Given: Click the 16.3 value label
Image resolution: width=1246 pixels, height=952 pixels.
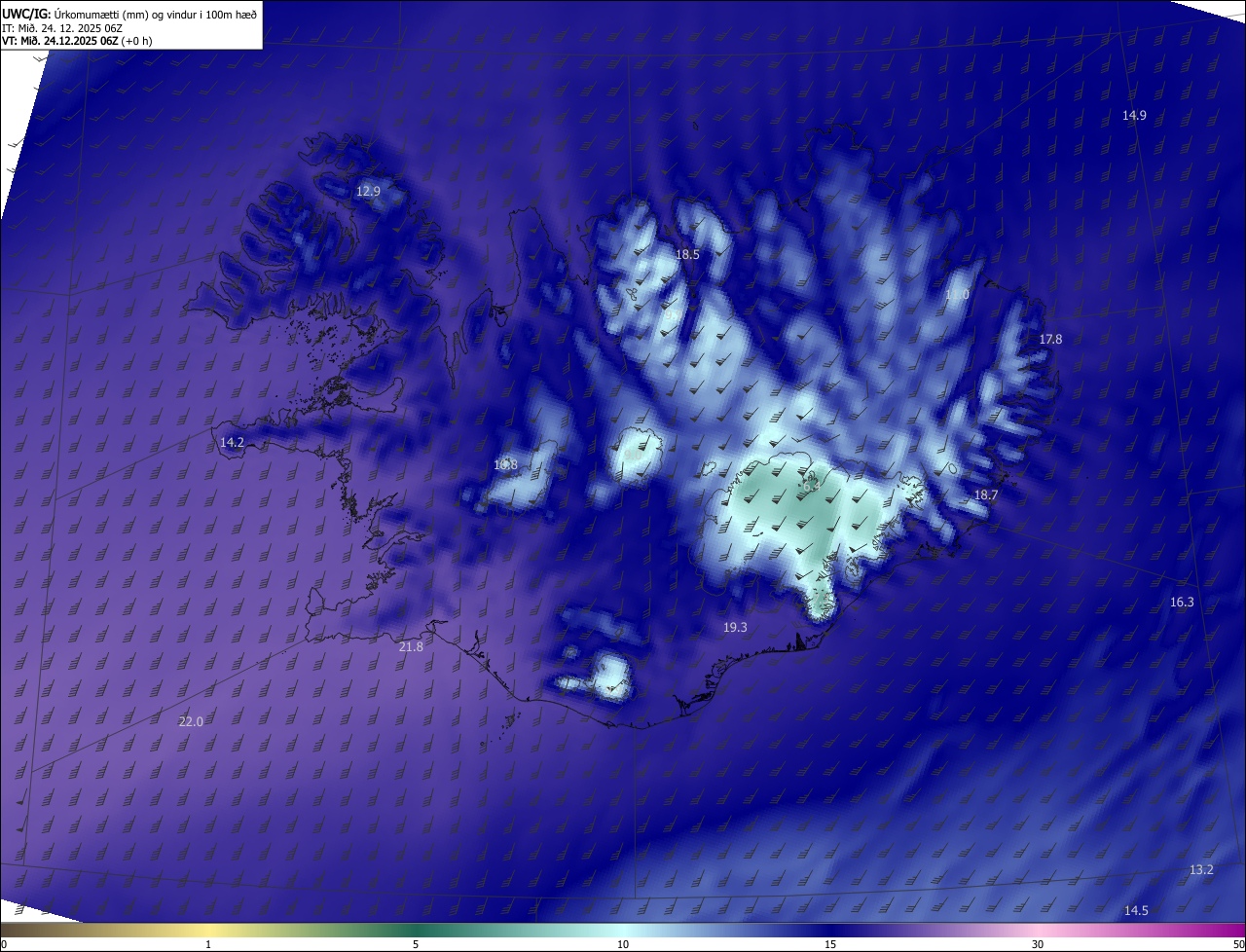Looking at the screenshot, I should point(1182,602).
